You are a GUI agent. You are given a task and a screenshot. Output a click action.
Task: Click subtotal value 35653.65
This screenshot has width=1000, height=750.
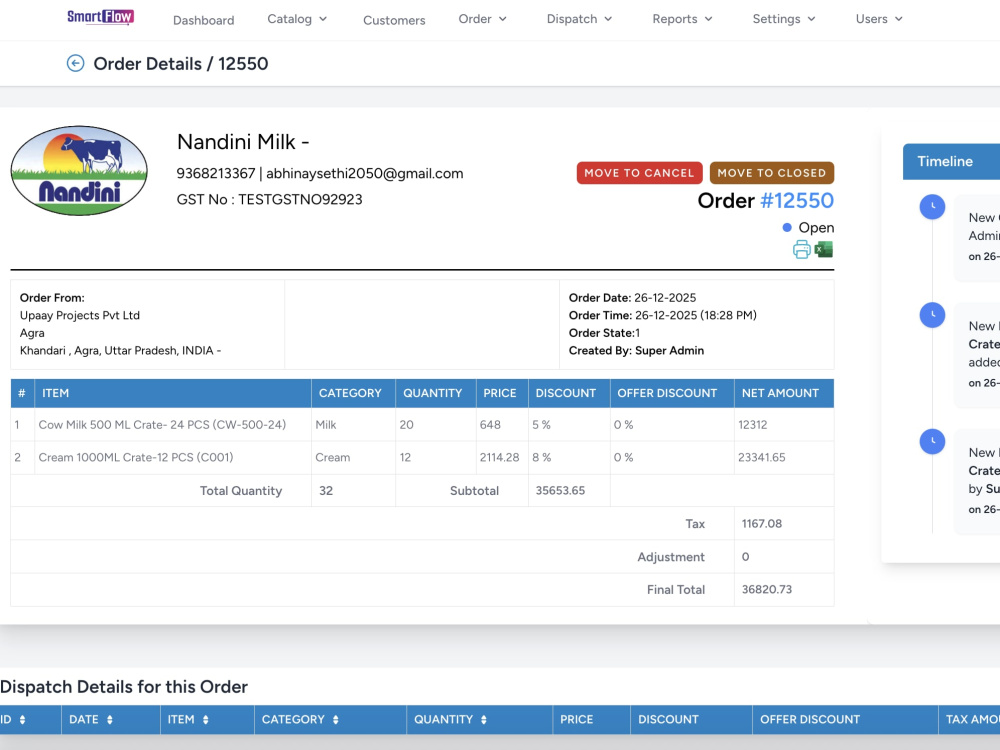point(560,490)
